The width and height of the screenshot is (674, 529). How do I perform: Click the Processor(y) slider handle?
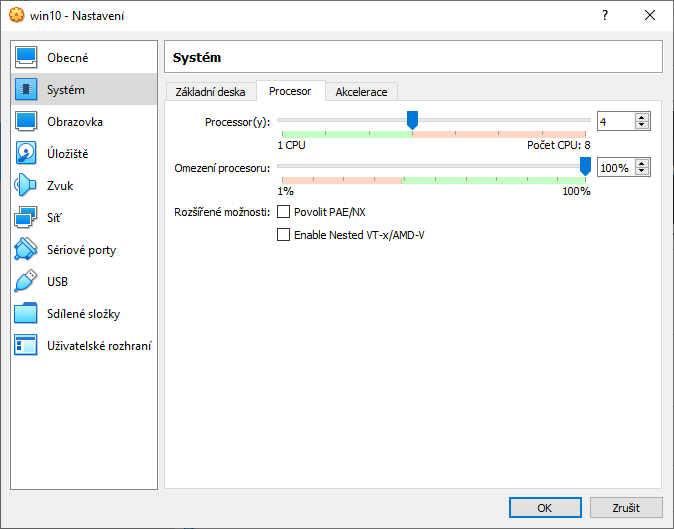412,120
